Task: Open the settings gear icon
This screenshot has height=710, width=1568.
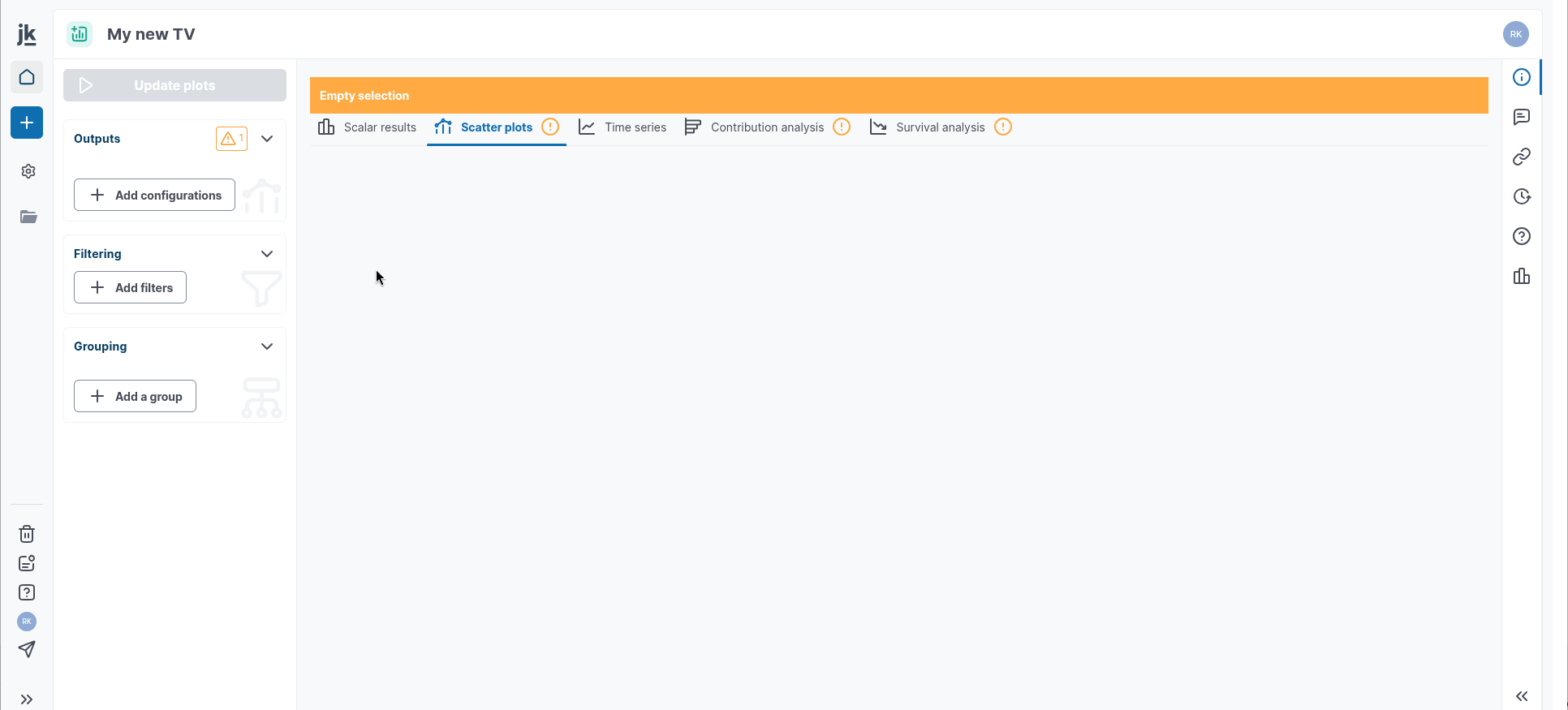Action: coord(28,171)
